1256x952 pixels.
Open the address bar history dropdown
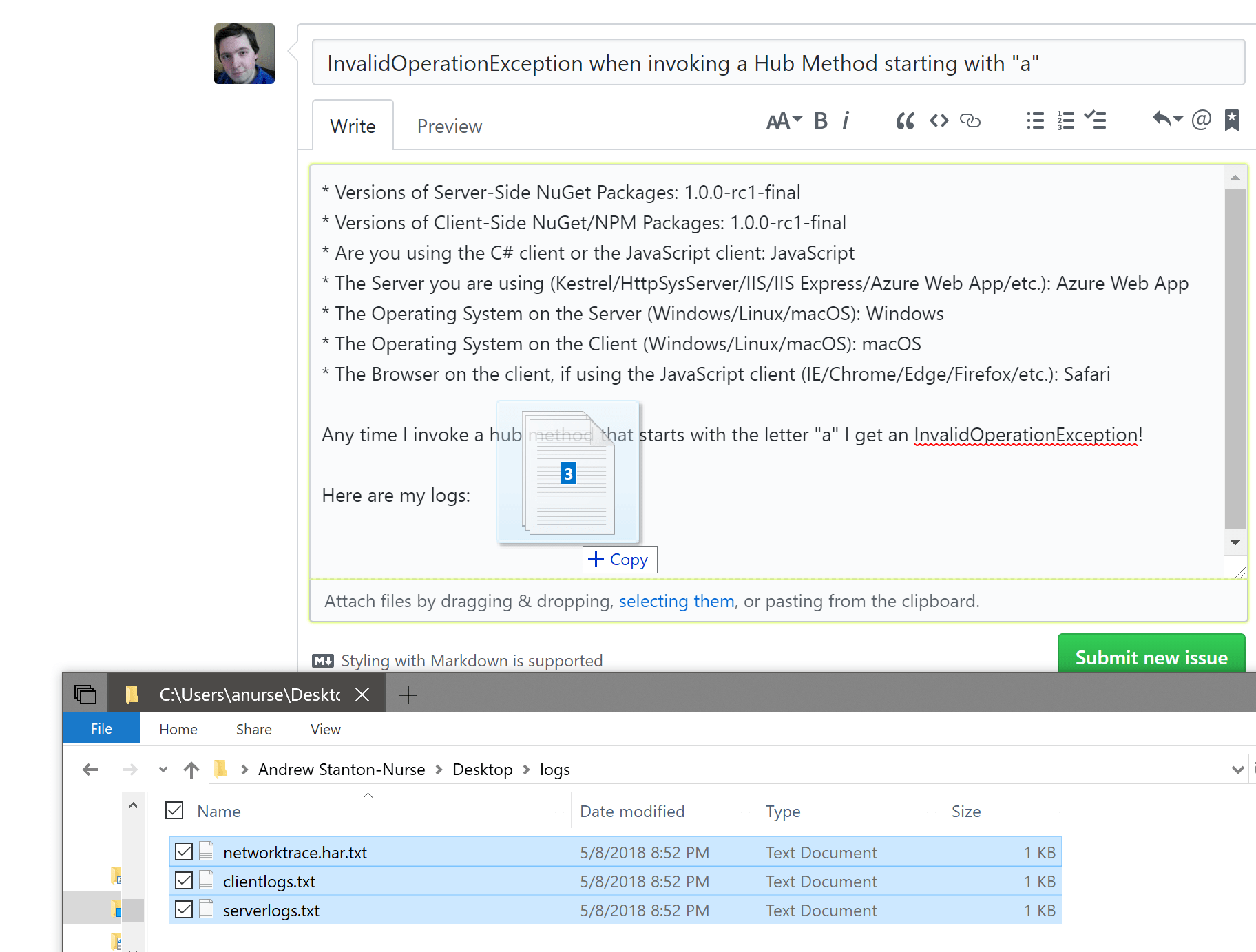(x=1237, y=769)
